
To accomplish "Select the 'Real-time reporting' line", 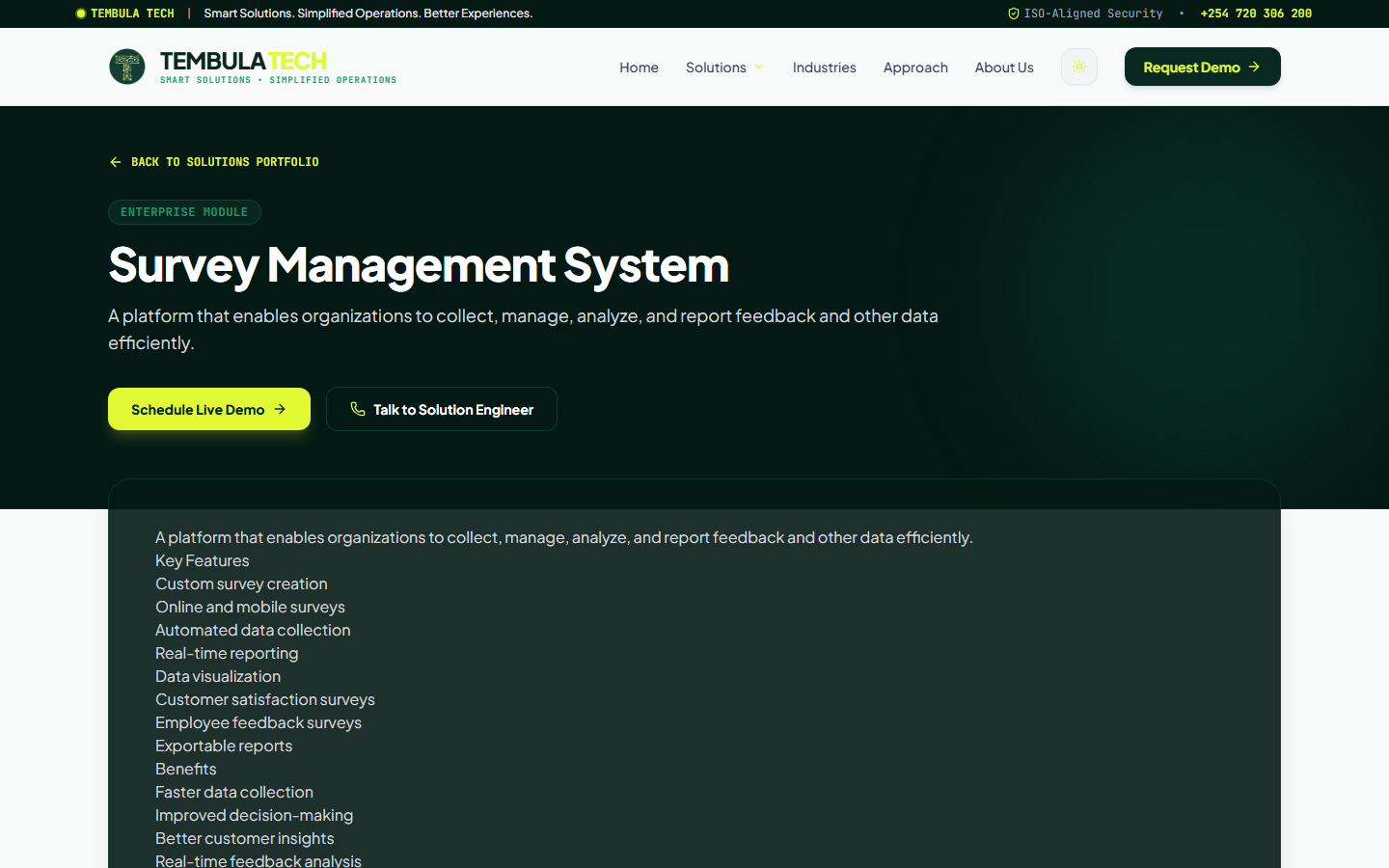I will point(227,653).
